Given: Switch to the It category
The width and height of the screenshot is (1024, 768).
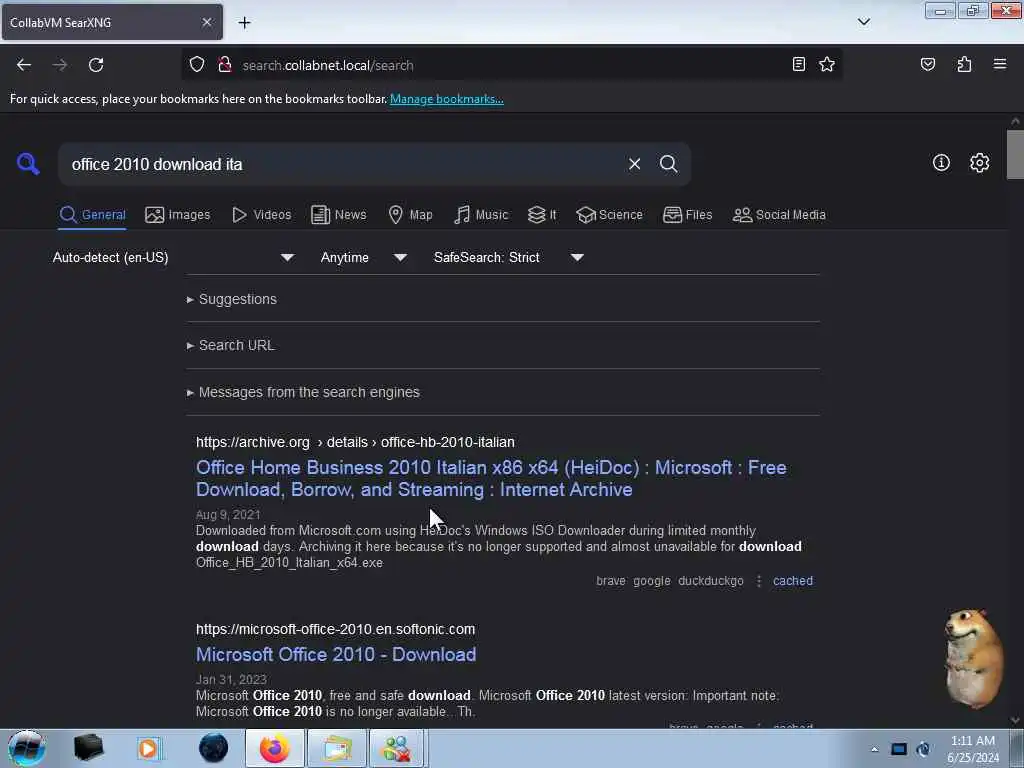Looking at the screenshot, I should click(542, 215).
